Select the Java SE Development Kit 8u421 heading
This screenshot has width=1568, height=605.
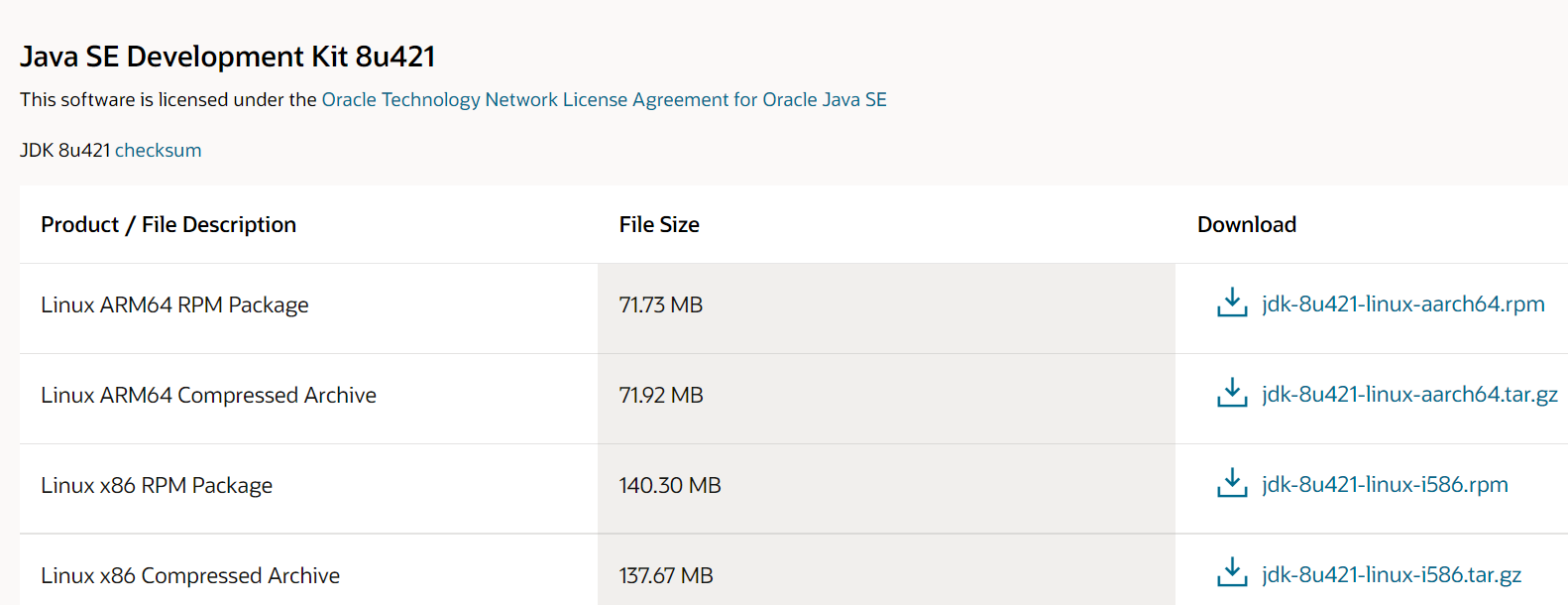228,57
